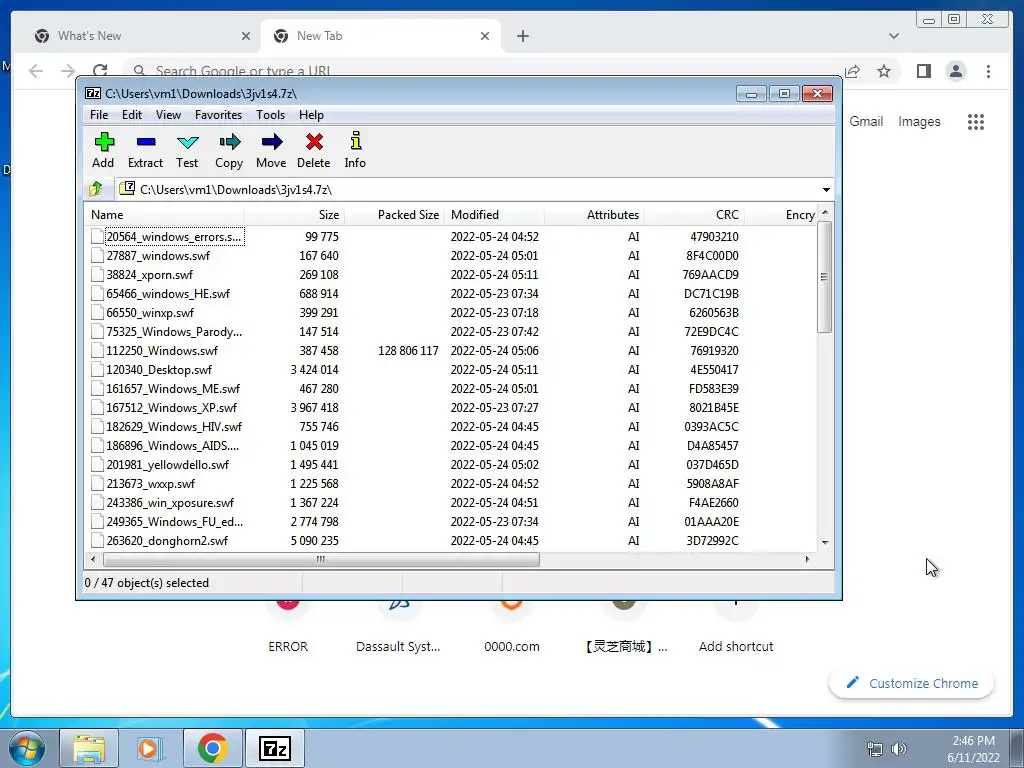Sort by Modified column header

[494, 215]
